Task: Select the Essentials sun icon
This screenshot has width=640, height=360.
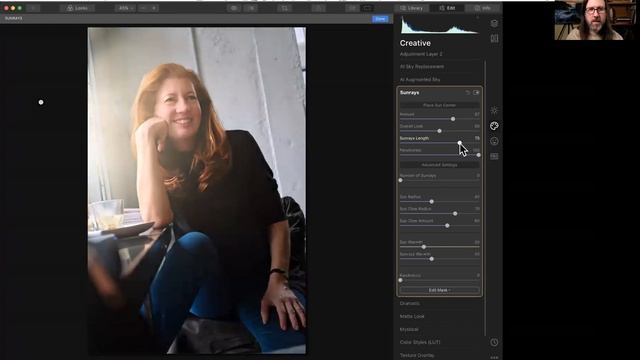Action: [x=494, y=110]
